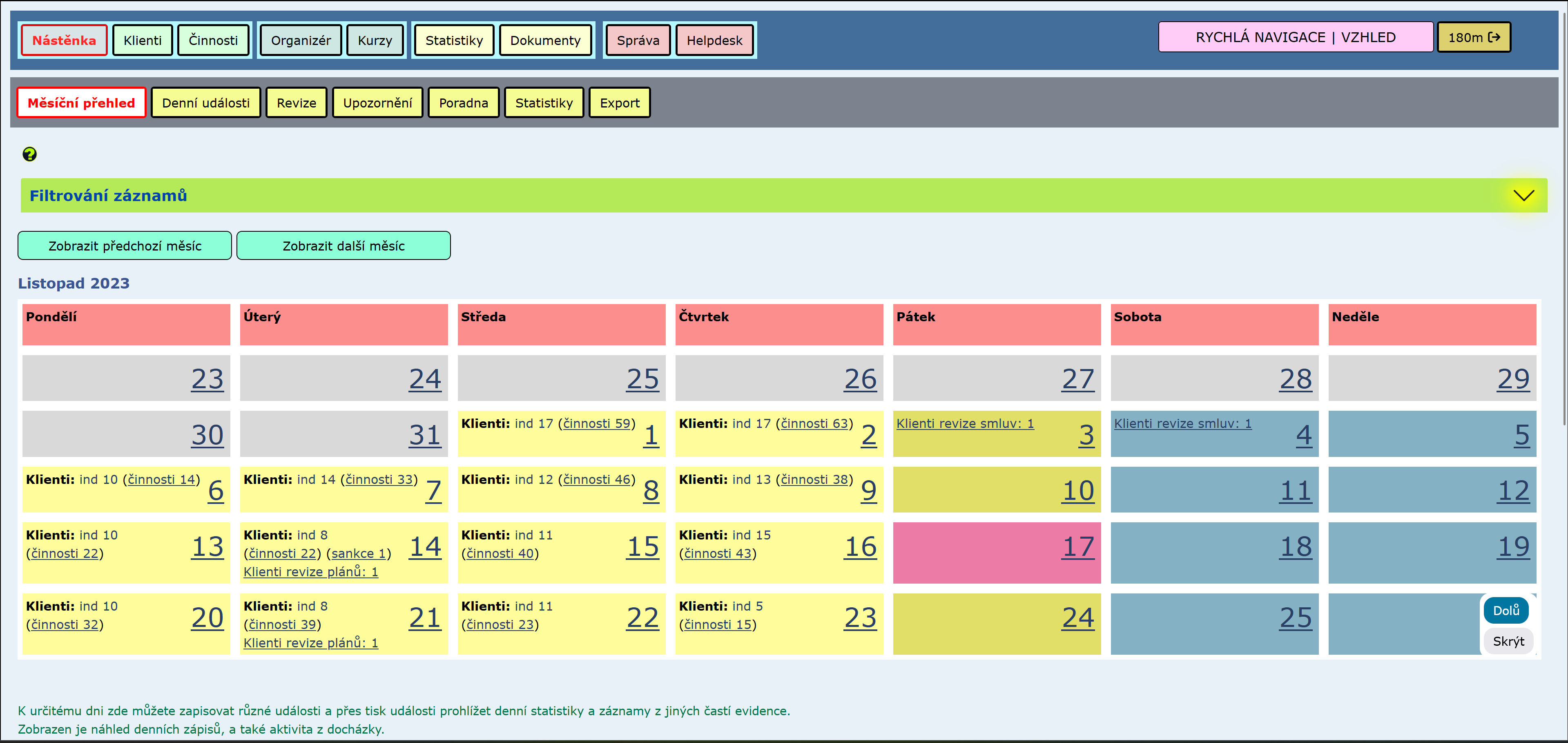Viewport: 1568px width, 743px height.
Task: Select the Upozornění subtab
Action: (x=377, y=103)
